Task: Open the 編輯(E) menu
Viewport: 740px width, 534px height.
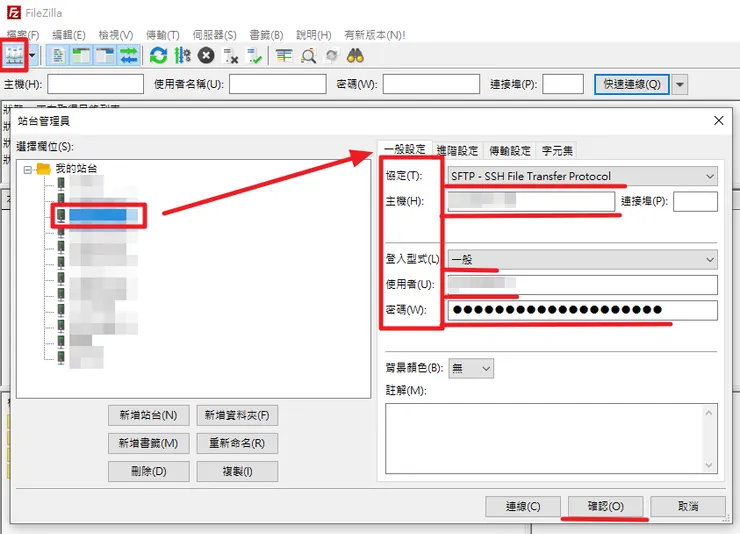Action: [69, 35]
